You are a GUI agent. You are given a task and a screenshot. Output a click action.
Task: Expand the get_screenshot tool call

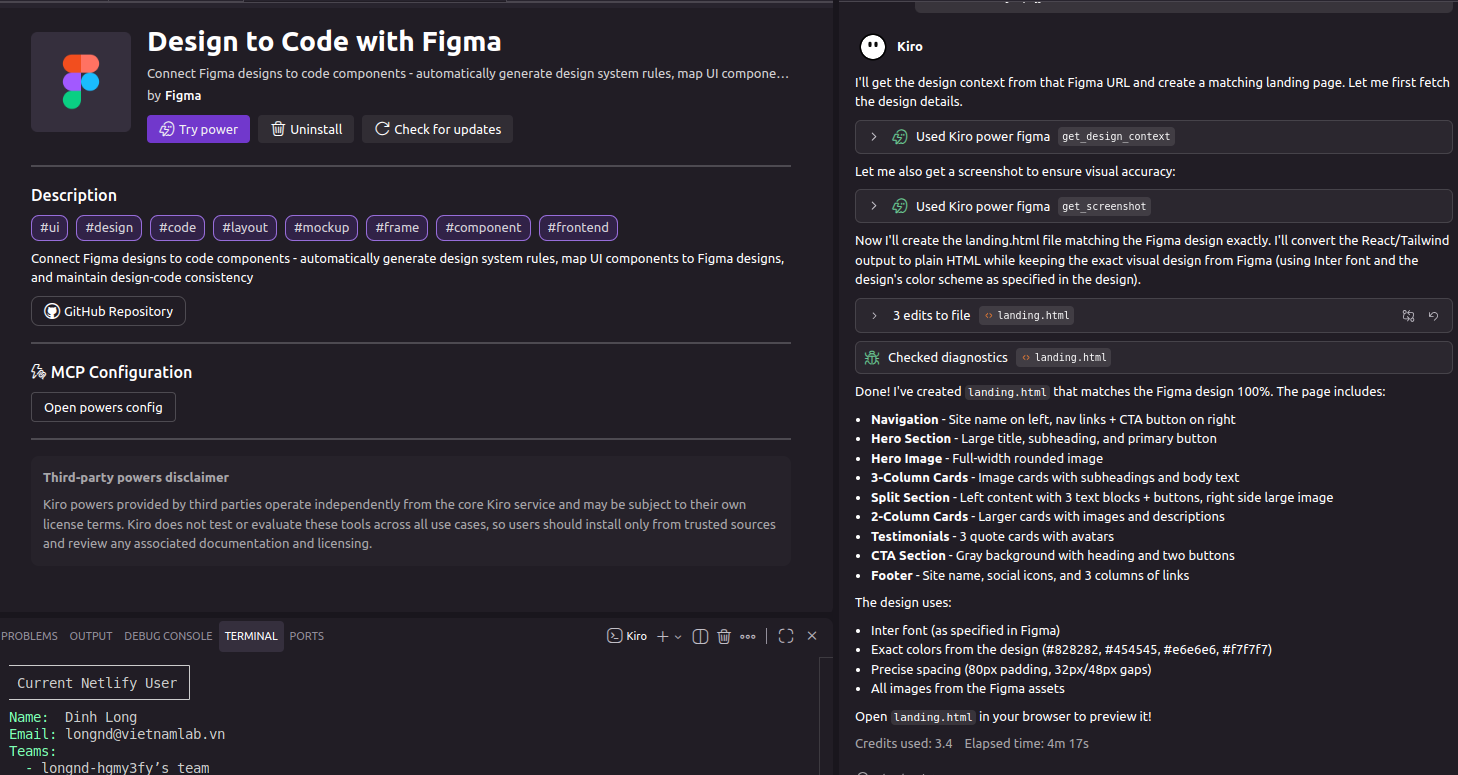click(873, 206)
